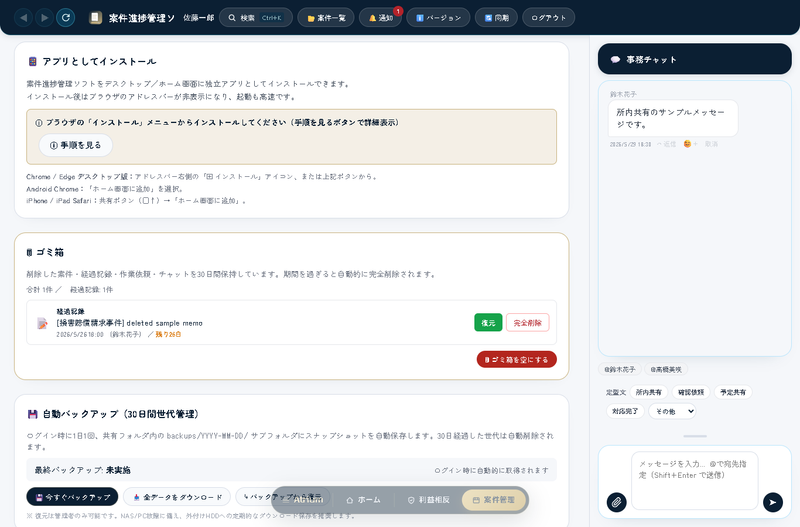Insert the 対応完了 template phrase
Viewport: 800px width, 527px height.
626,411
